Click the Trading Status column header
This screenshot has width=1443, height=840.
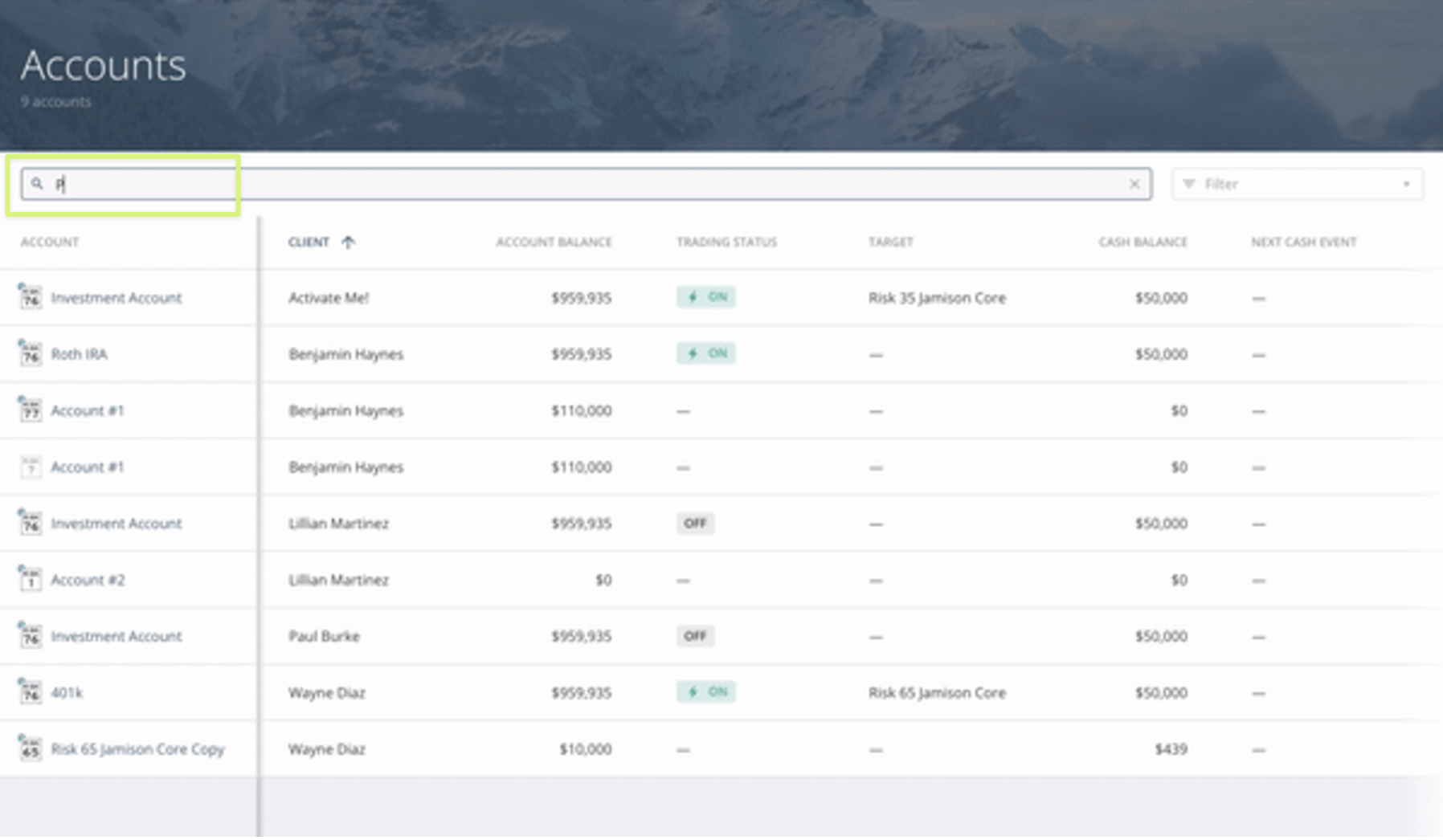coord(726,242)
